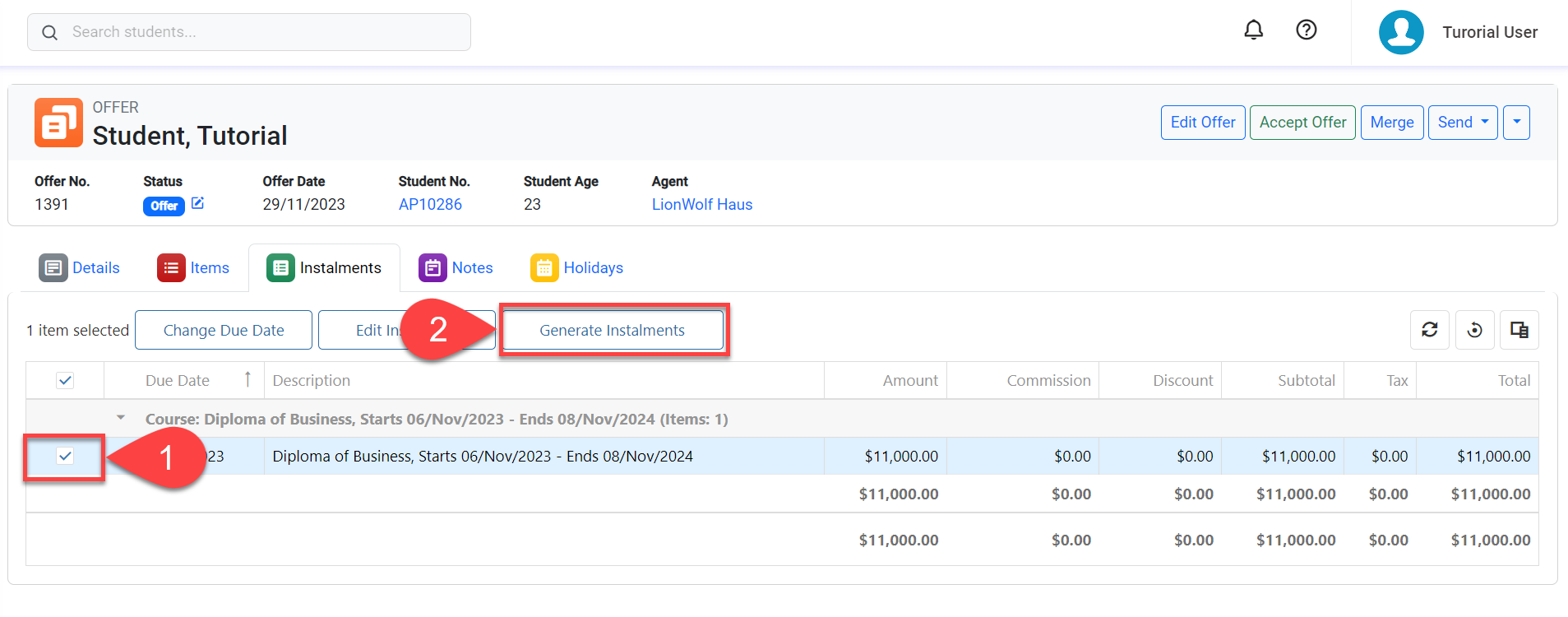The height and width of the screenshot is (617, 1568).
Task: Open the Holidays tab
Action: pyautogui.click(x=577, y=268)
